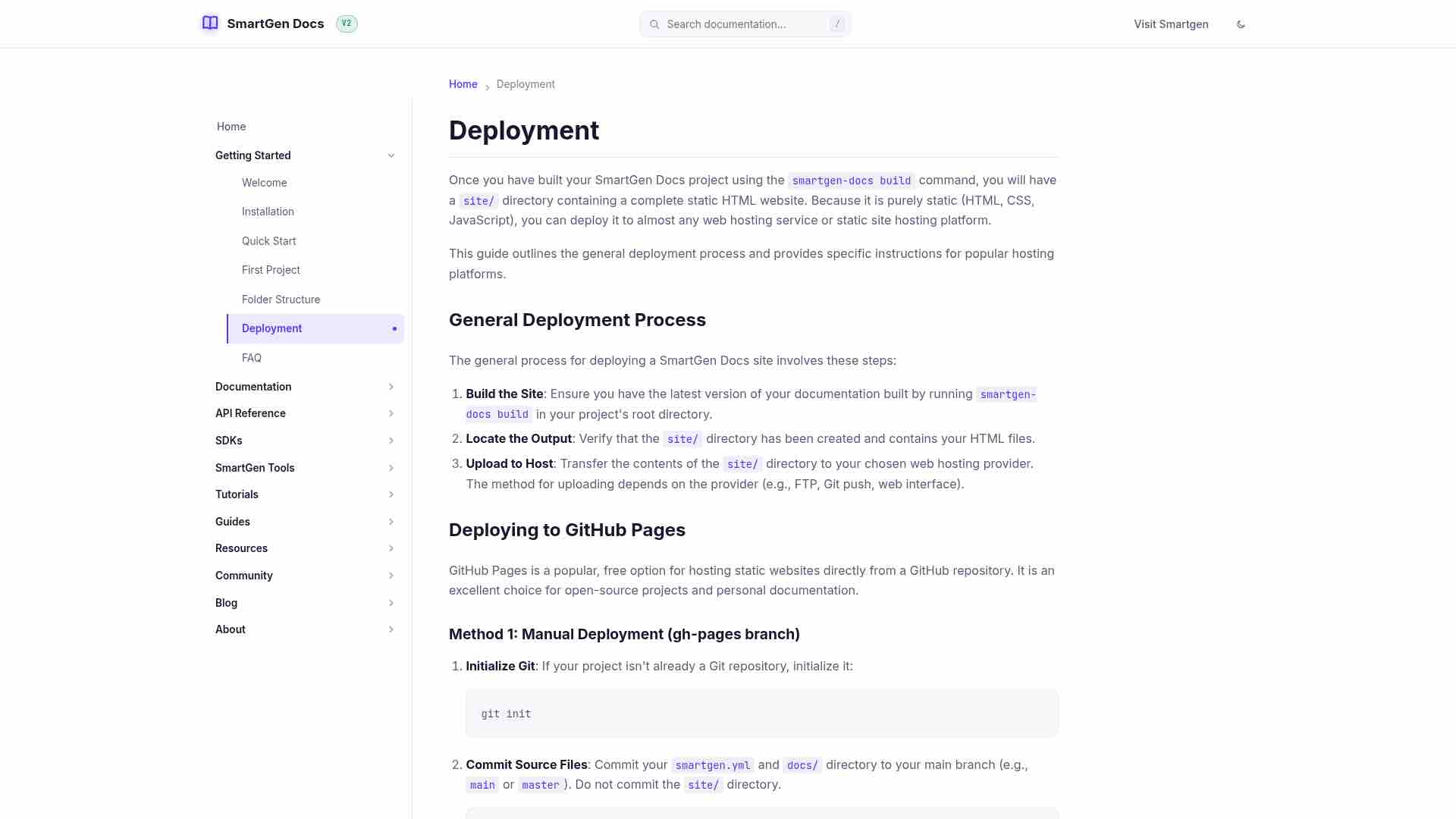Open the Tutorials section arrow
1456x819 pixels.
click(391, 494)
